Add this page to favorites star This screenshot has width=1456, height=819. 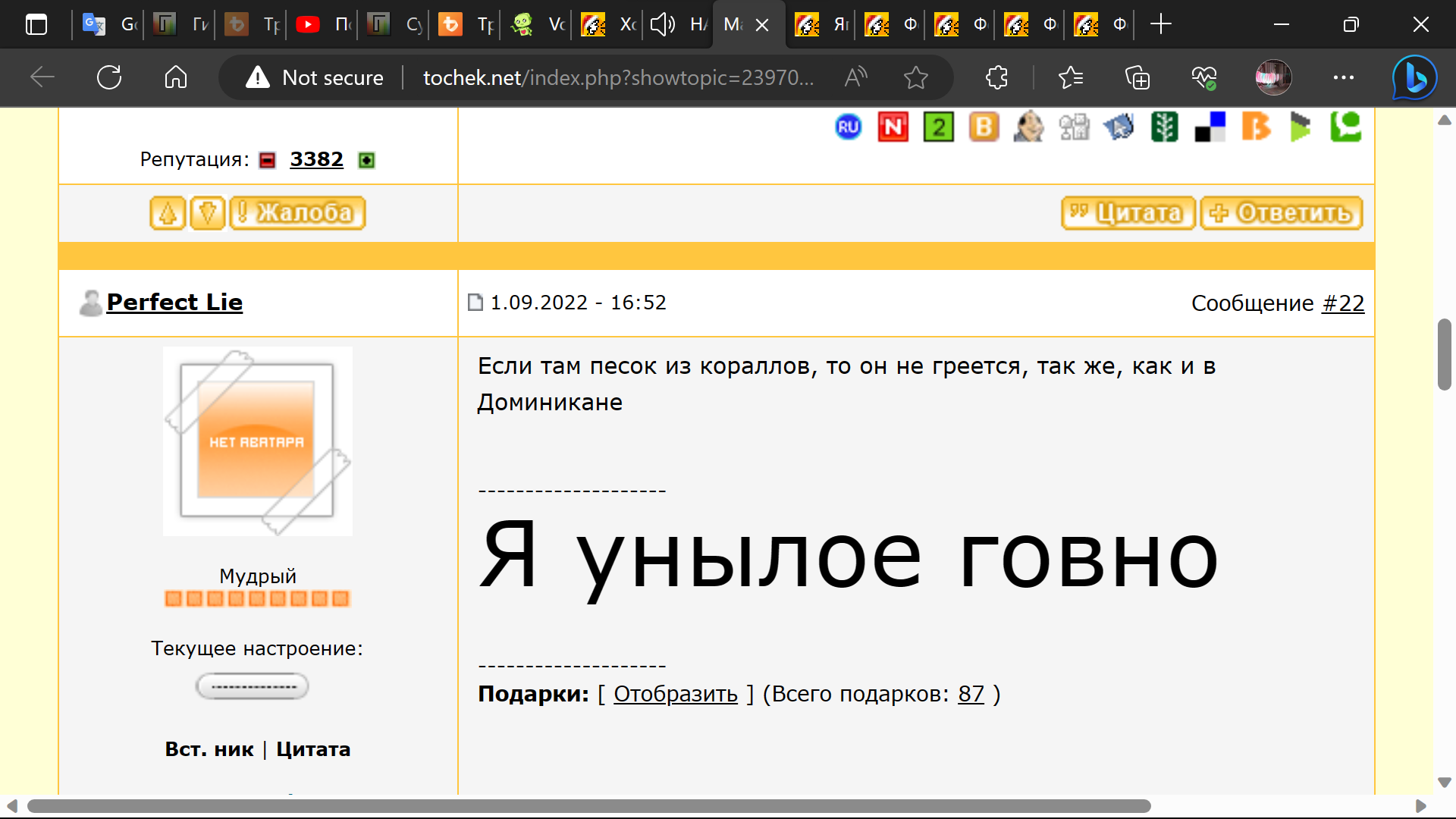click(916, 77)
